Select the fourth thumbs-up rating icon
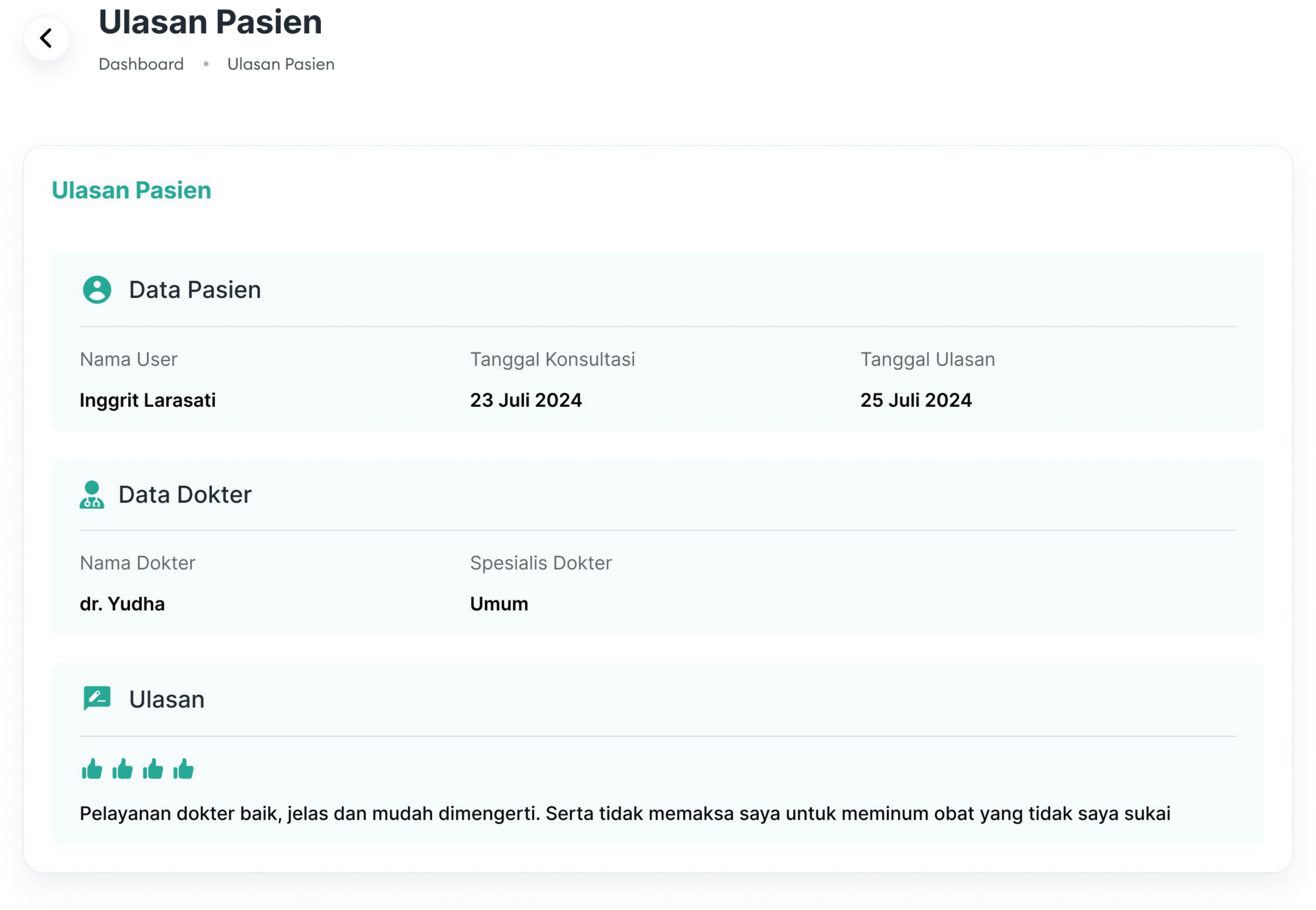Screen dimensions: 1316x910 tap(184, 768)
